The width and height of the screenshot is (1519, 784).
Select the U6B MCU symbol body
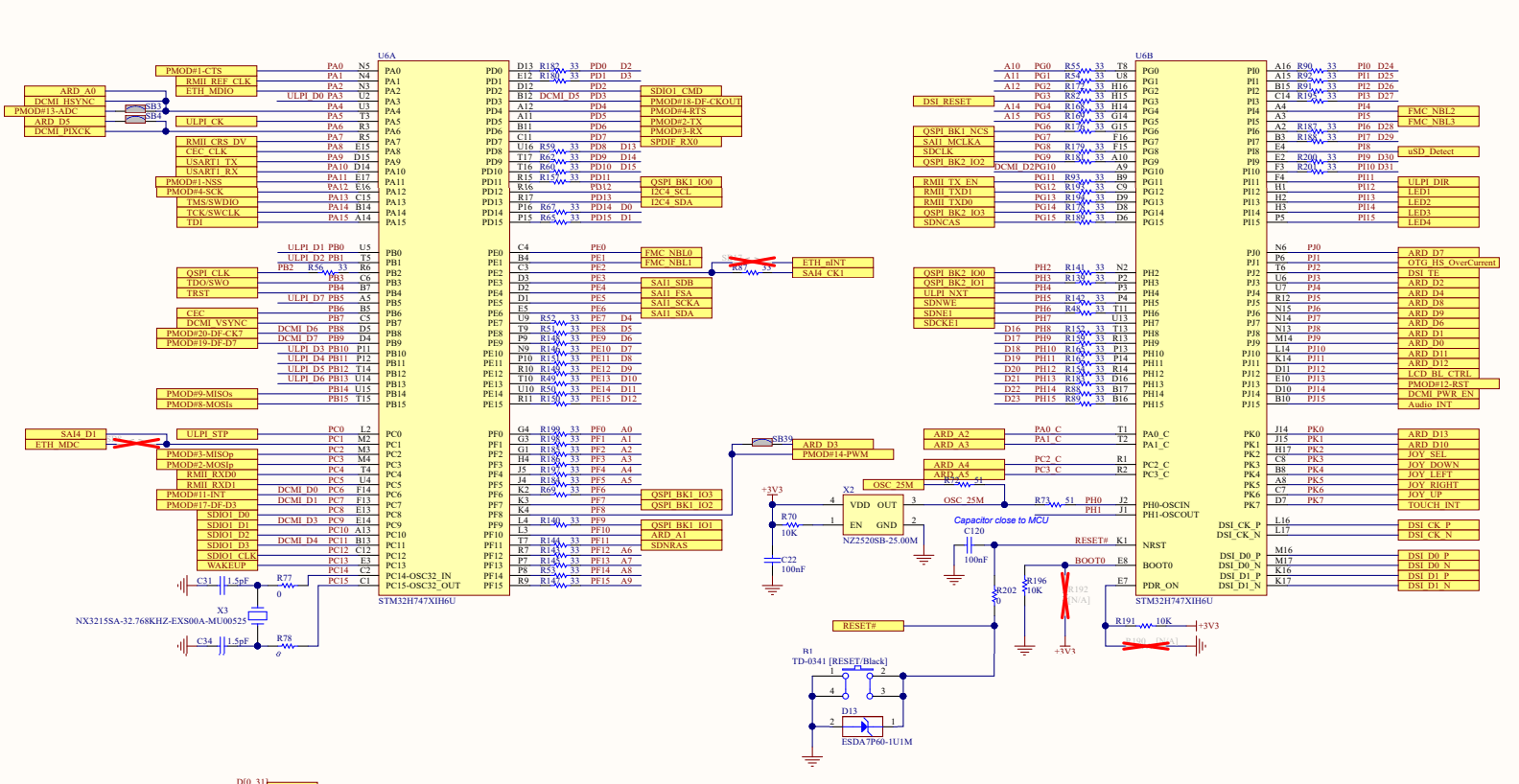click(1199, 328)
